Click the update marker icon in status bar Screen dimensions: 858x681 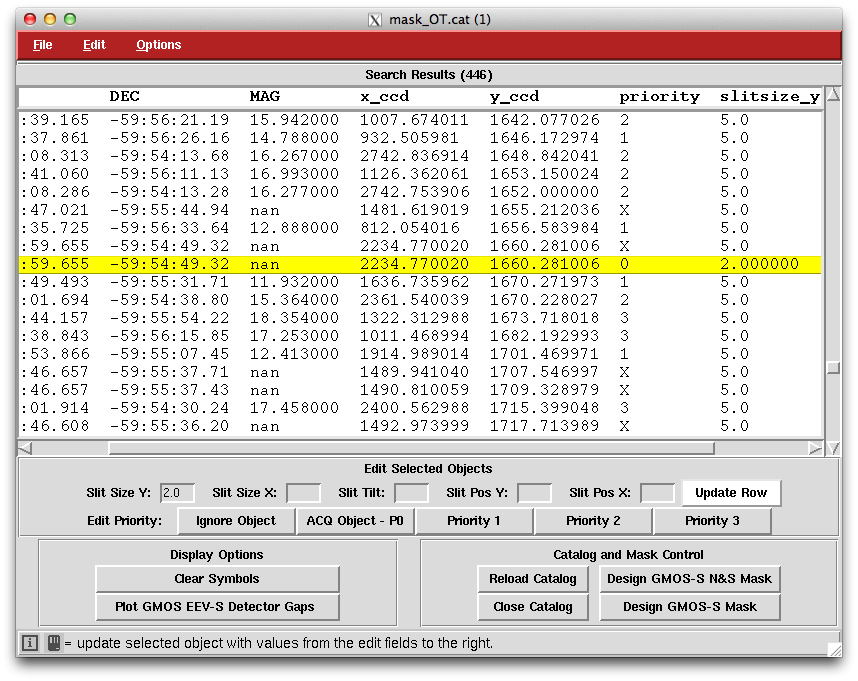(x=54, y=643)
